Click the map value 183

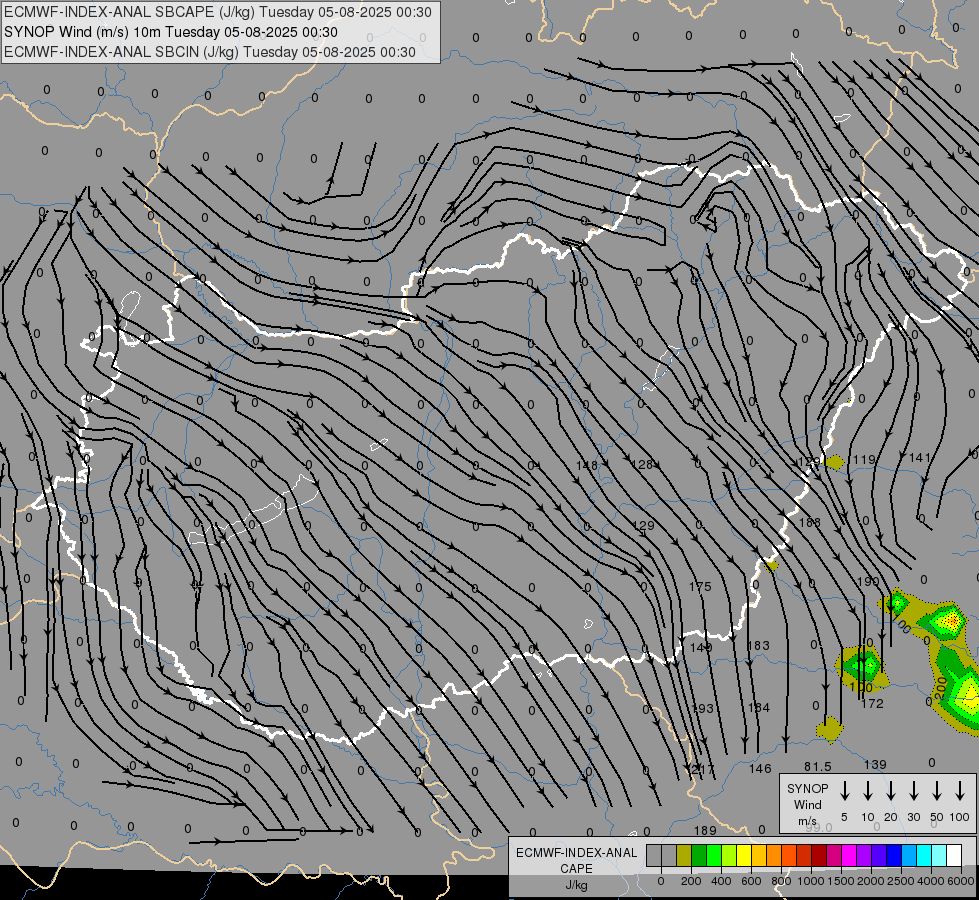click(x=758, y=645)
